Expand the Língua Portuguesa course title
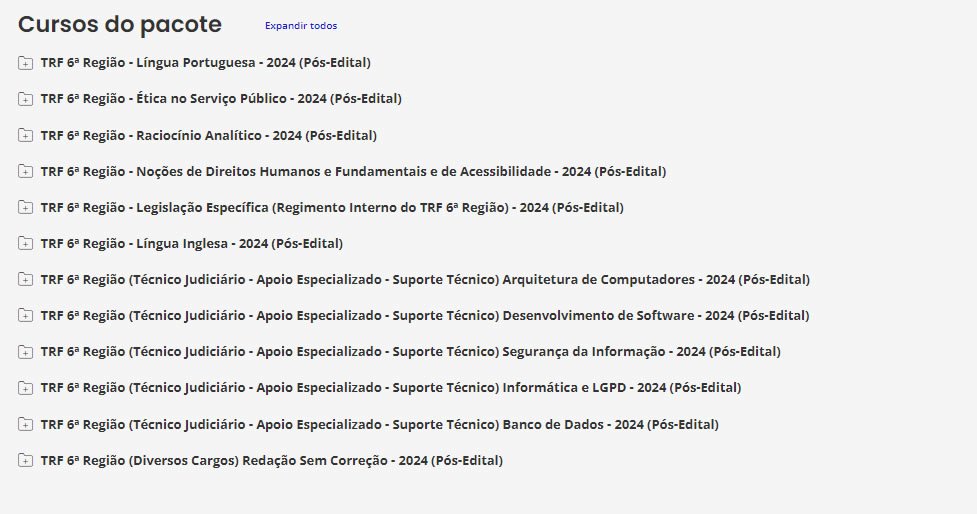Image resolution: width=977 pixels, height=514 pixels. click(205, 63)
